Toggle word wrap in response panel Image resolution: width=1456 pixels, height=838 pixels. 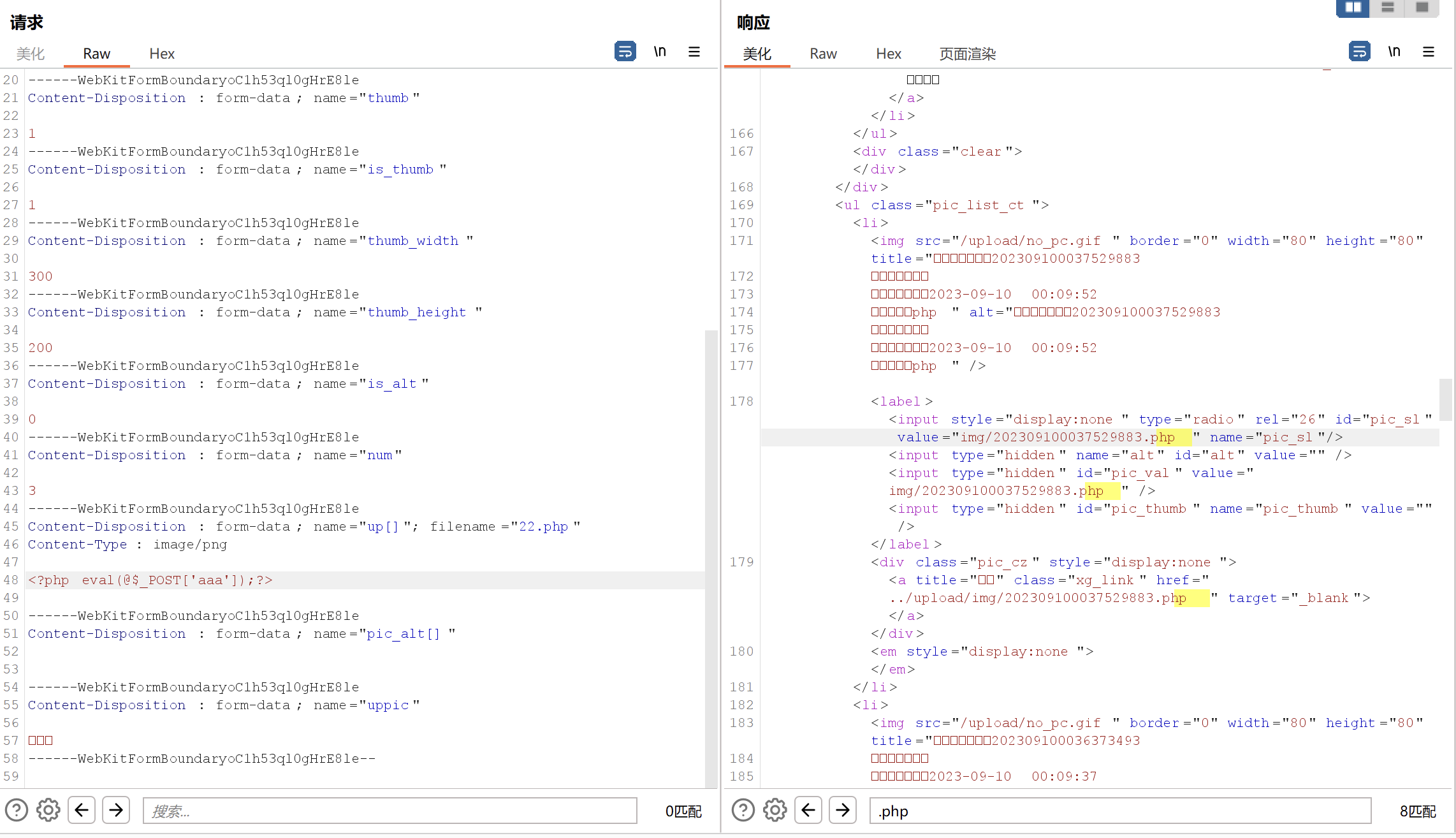[1359, 52]
